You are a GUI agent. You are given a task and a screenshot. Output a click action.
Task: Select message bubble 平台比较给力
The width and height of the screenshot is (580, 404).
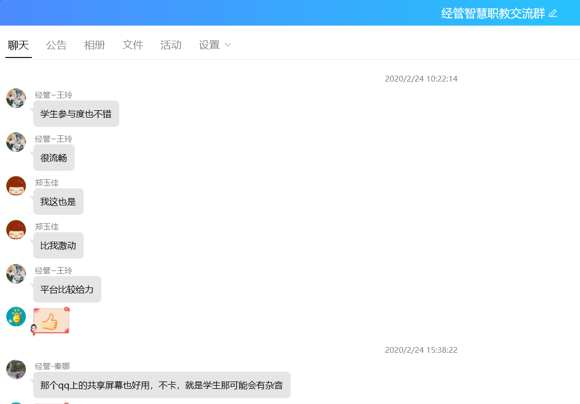67,289
